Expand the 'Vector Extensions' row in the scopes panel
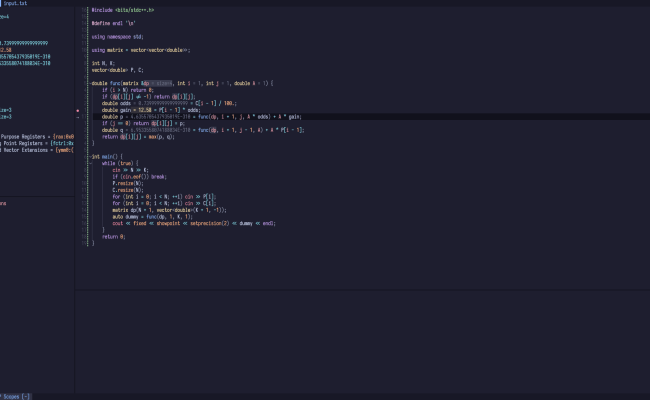Viewport: 650px width, 400px height. point(37,150)
